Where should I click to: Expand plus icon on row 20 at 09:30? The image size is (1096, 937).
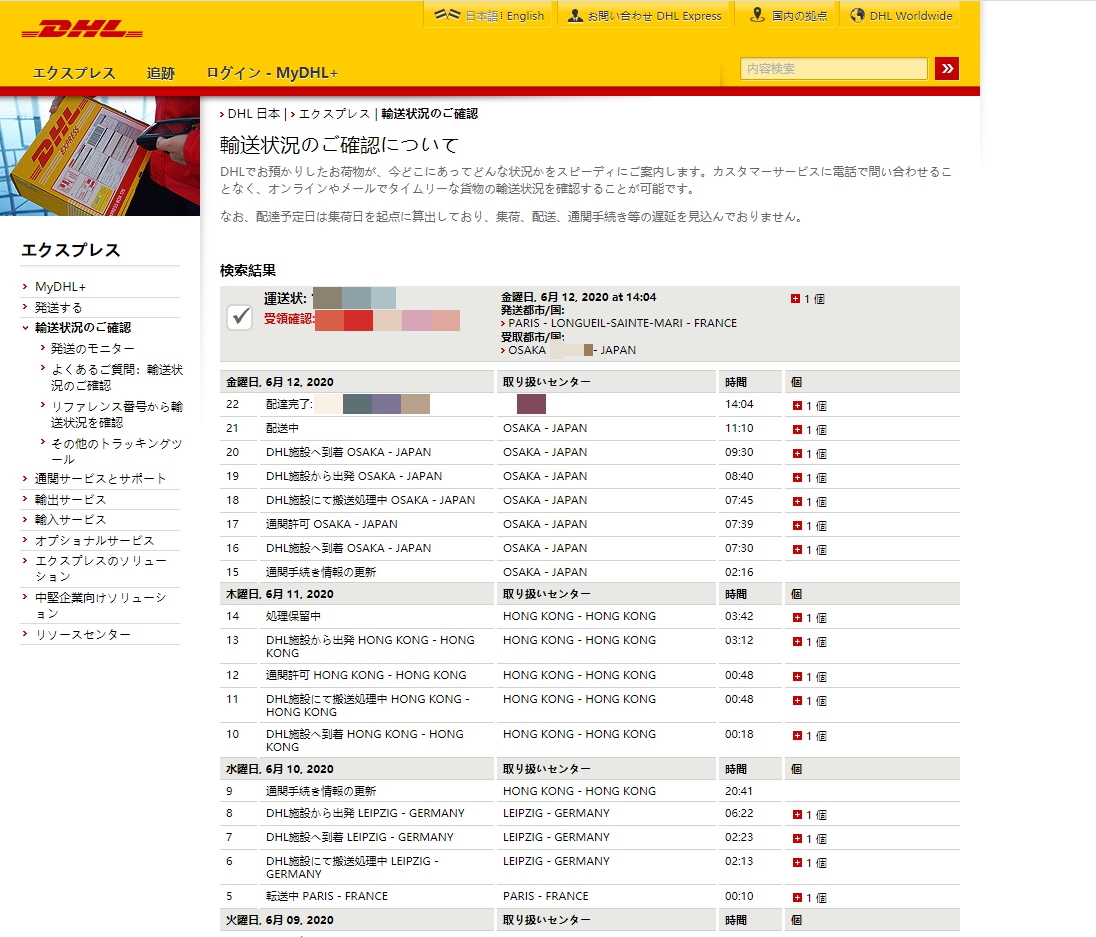797,453
